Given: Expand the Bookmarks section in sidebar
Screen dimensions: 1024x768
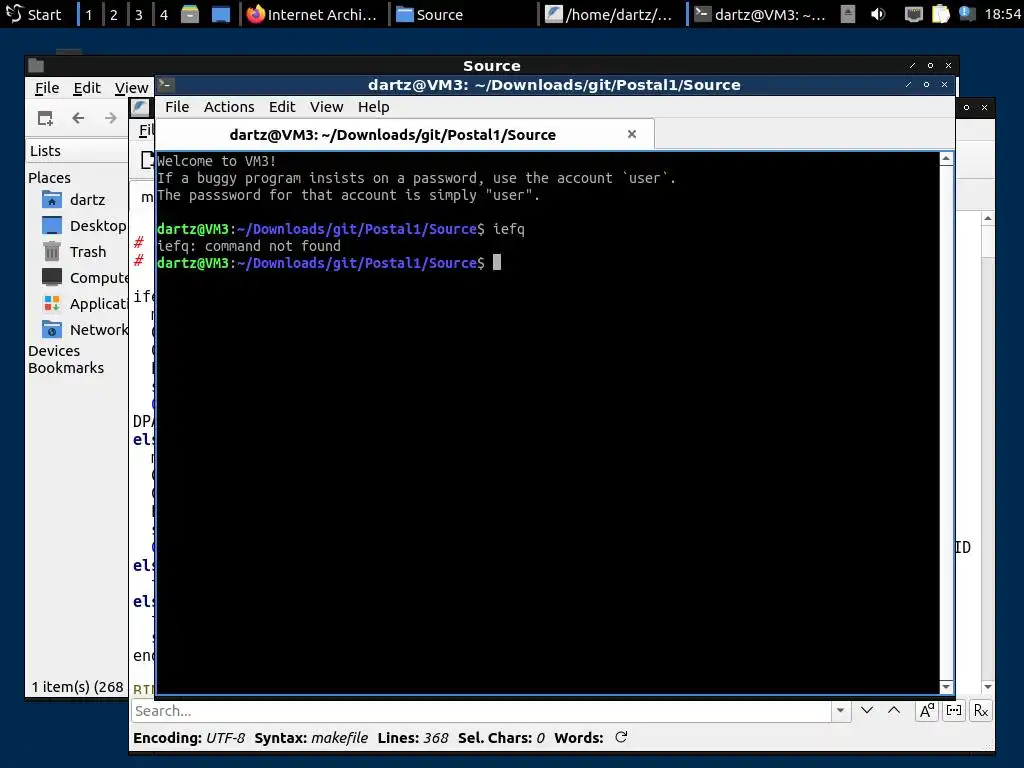Looking at the screenshot, I should coord(66,368).
